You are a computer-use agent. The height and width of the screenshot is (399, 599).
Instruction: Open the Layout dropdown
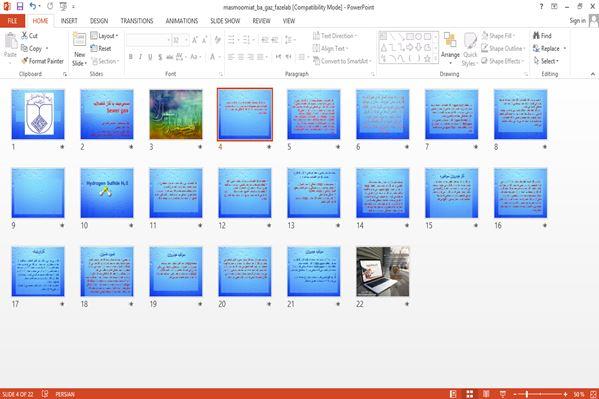click(104, 36)
